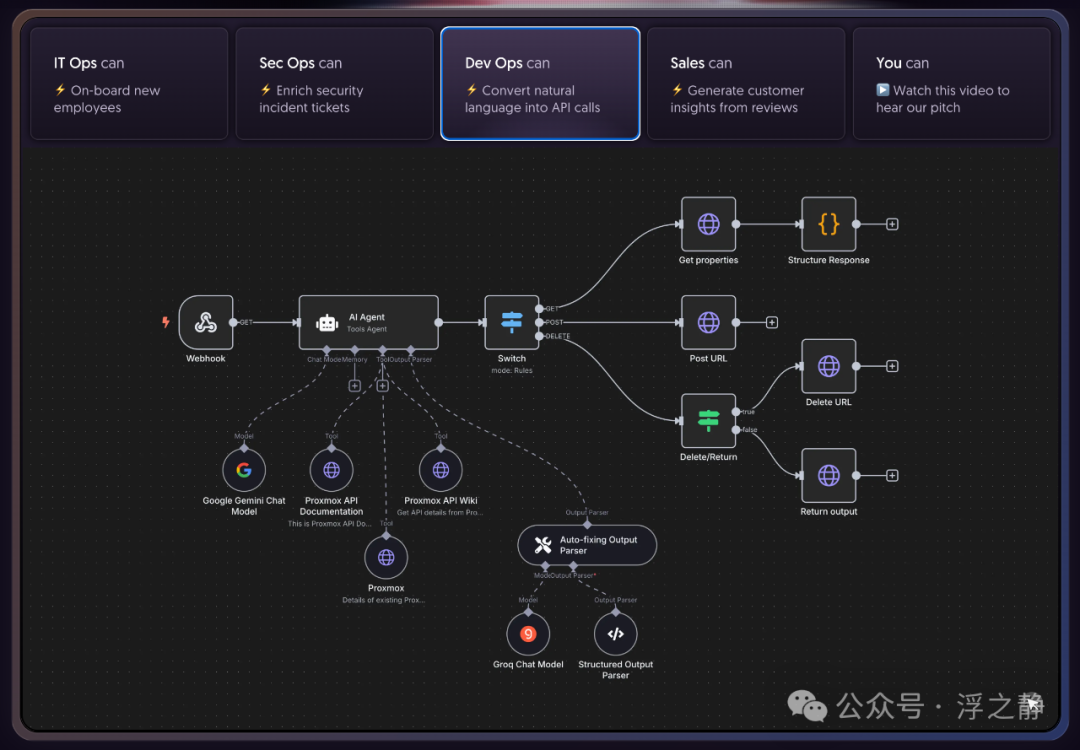The width and height of the screenshot is (1080, 750).
Task: Open the Delete/Return IF node
Action: [708, 421]
